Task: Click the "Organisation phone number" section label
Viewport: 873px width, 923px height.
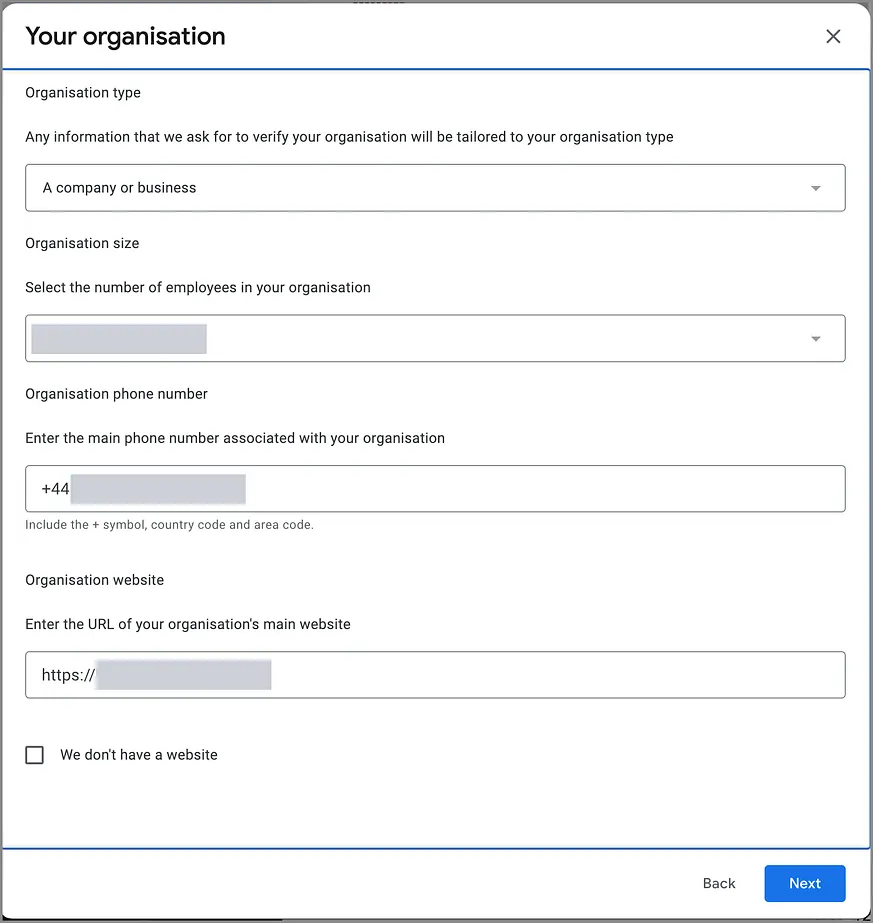Action: [116, 394]
